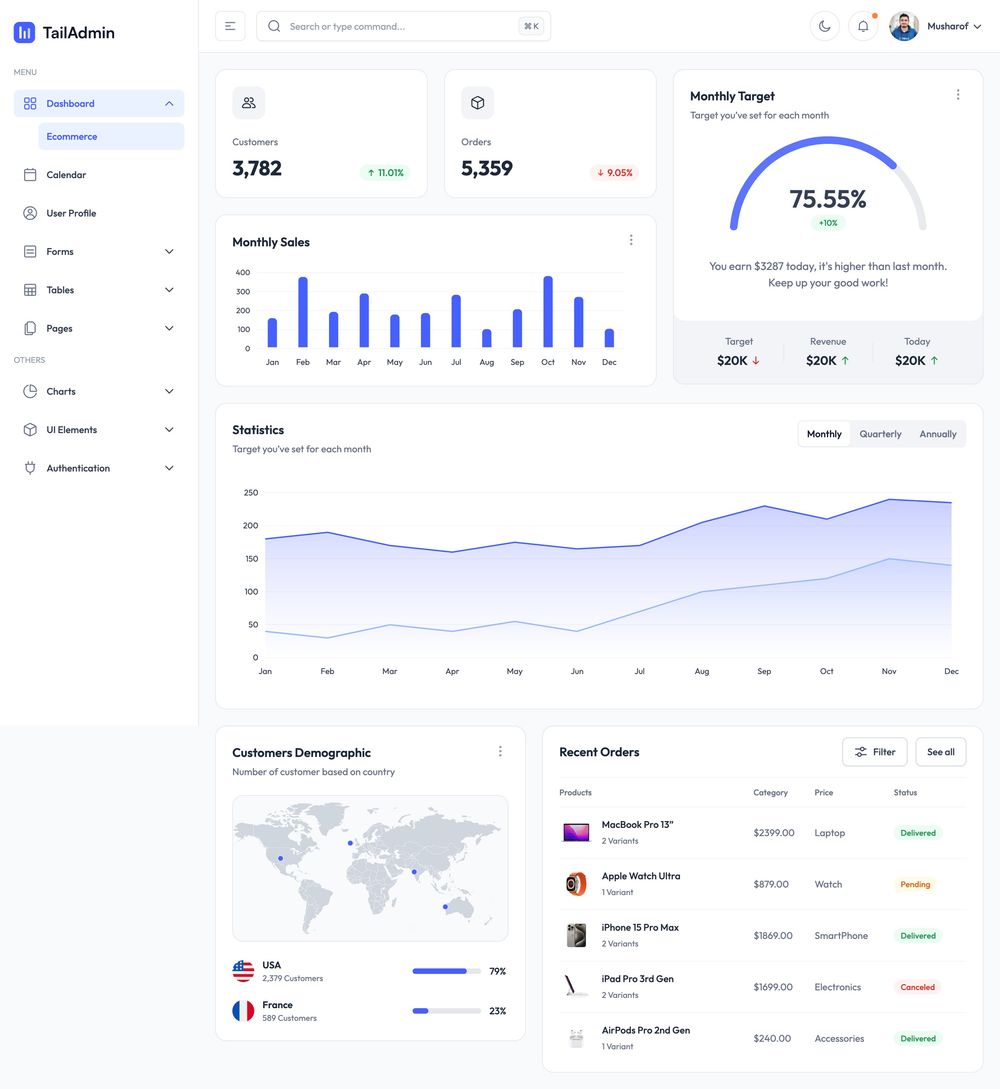Image resolution: width=1000 pixels, height=1089 pixels.
Task: Toggle dark mode with the moon icon
Action: [824, 26]
